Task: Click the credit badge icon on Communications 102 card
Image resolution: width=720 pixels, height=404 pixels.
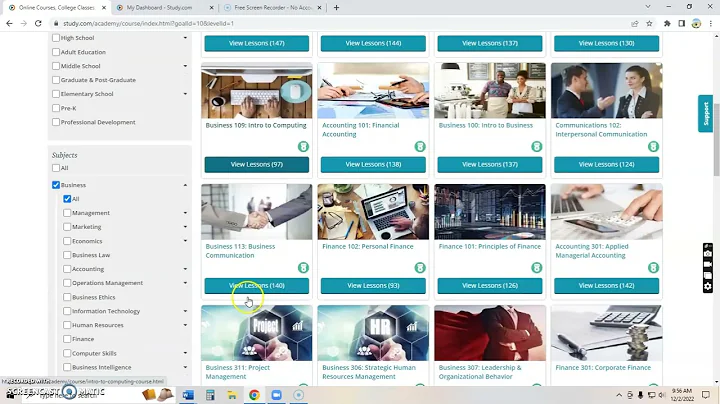Action: point(653,146)
